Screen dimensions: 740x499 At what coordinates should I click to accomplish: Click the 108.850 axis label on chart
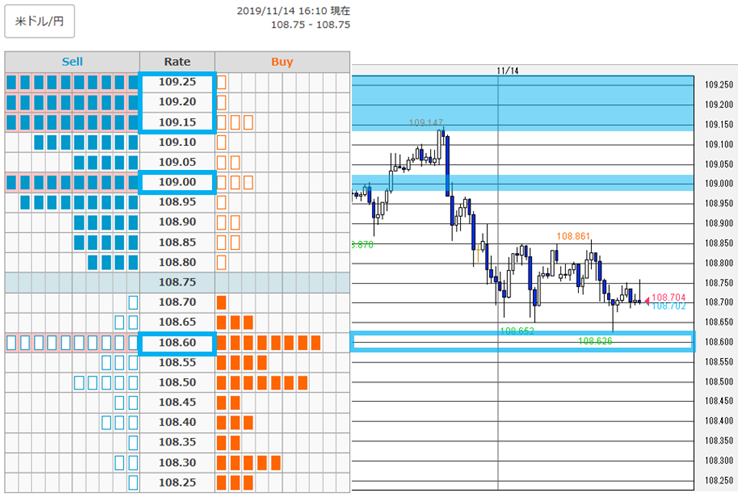tap(719, 243)
